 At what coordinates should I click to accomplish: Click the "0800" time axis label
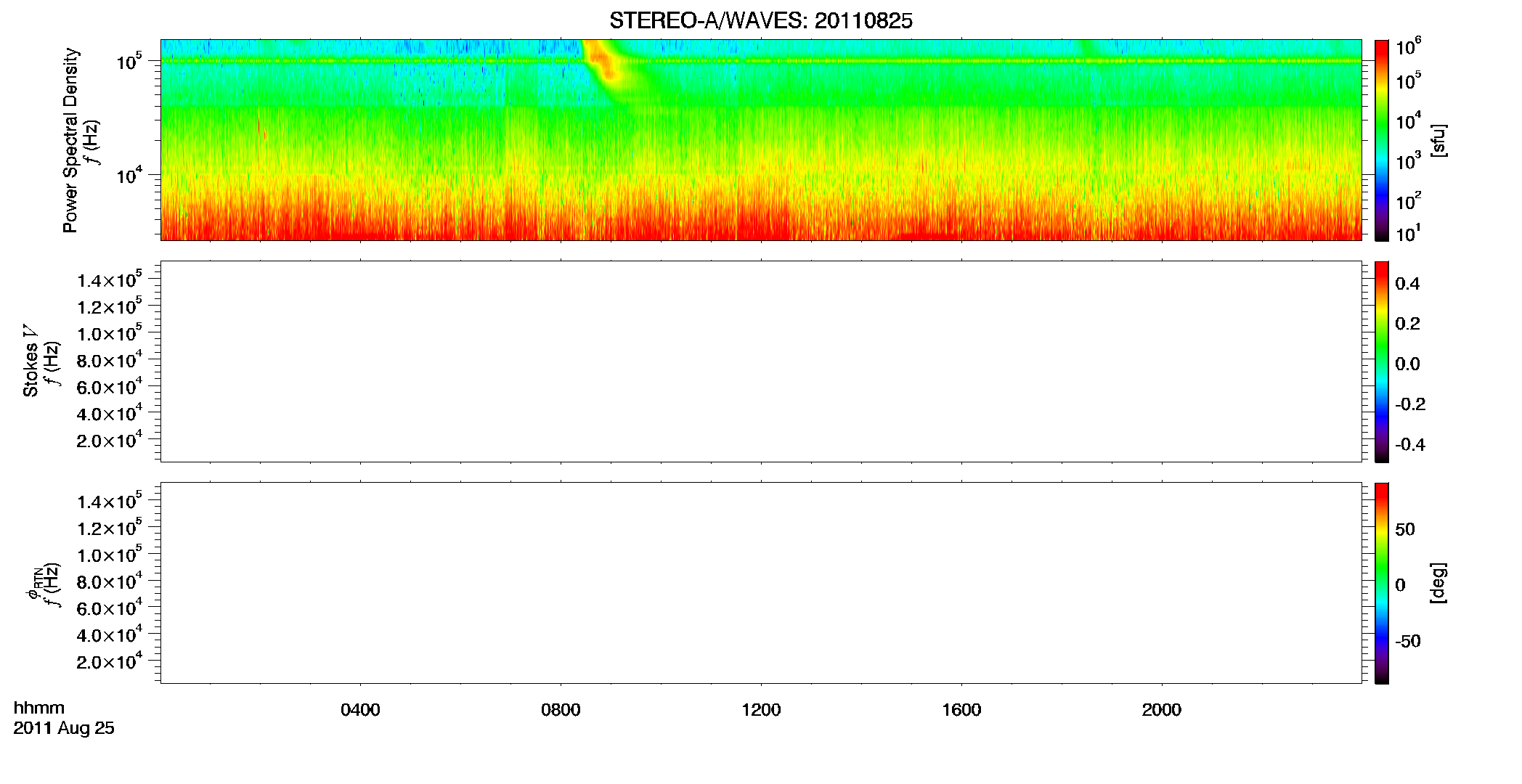(561, 710)
